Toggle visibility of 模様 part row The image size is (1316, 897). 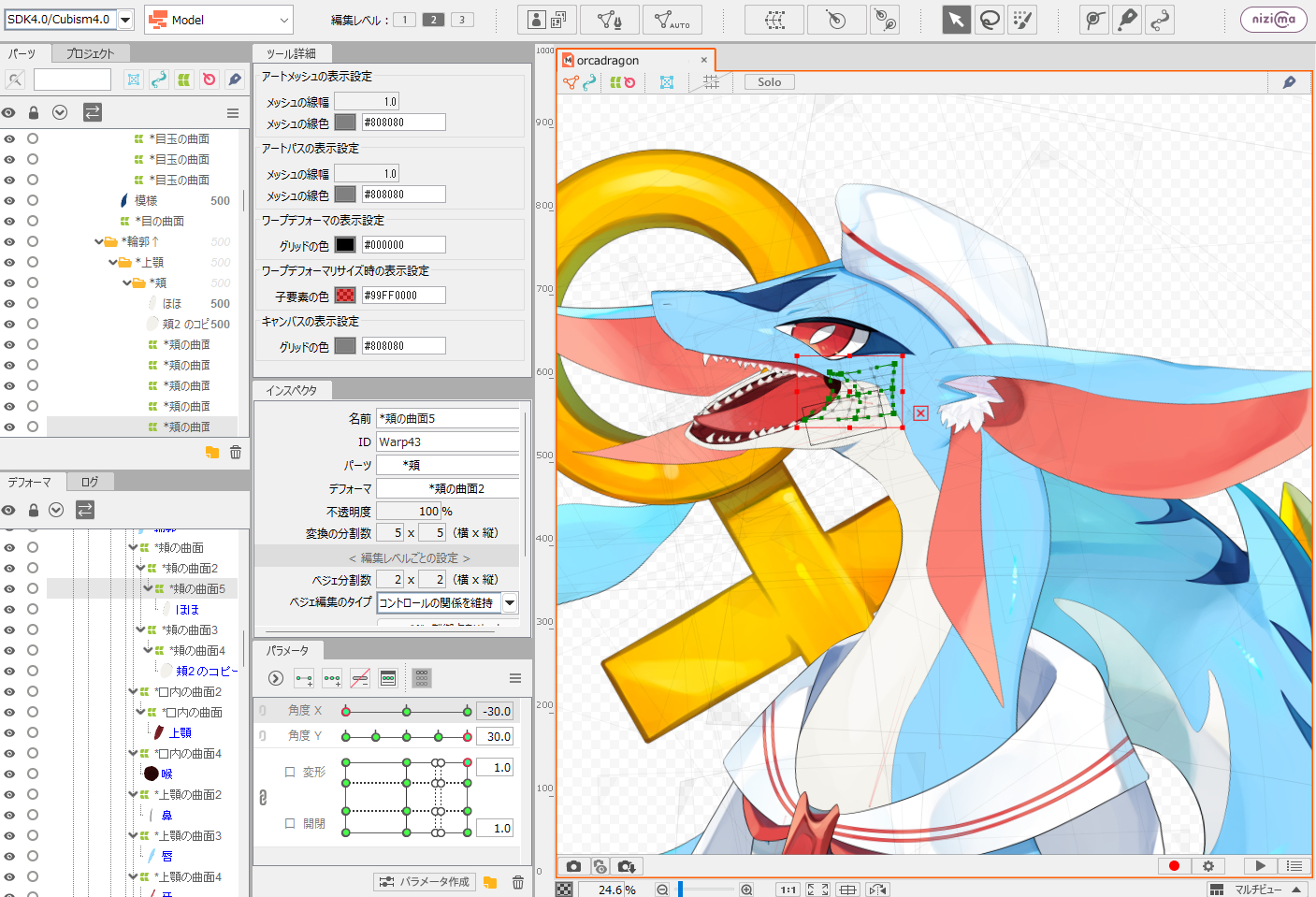point(9,200)
